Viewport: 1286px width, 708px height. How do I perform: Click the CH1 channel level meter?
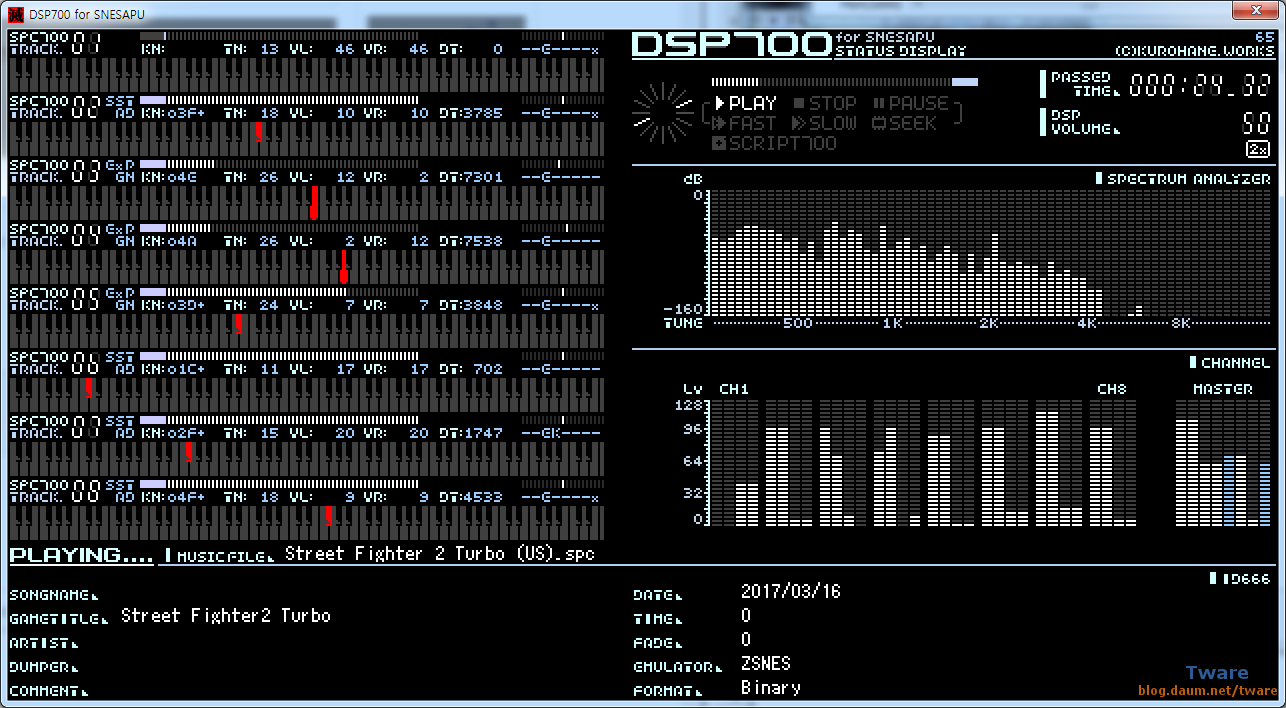click(736, 463)
